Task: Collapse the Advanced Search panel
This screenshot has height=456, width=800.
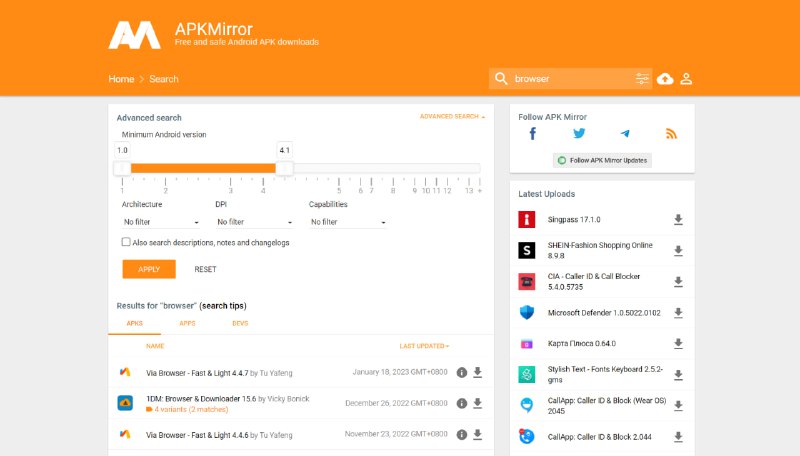Action: pos(452,116)
